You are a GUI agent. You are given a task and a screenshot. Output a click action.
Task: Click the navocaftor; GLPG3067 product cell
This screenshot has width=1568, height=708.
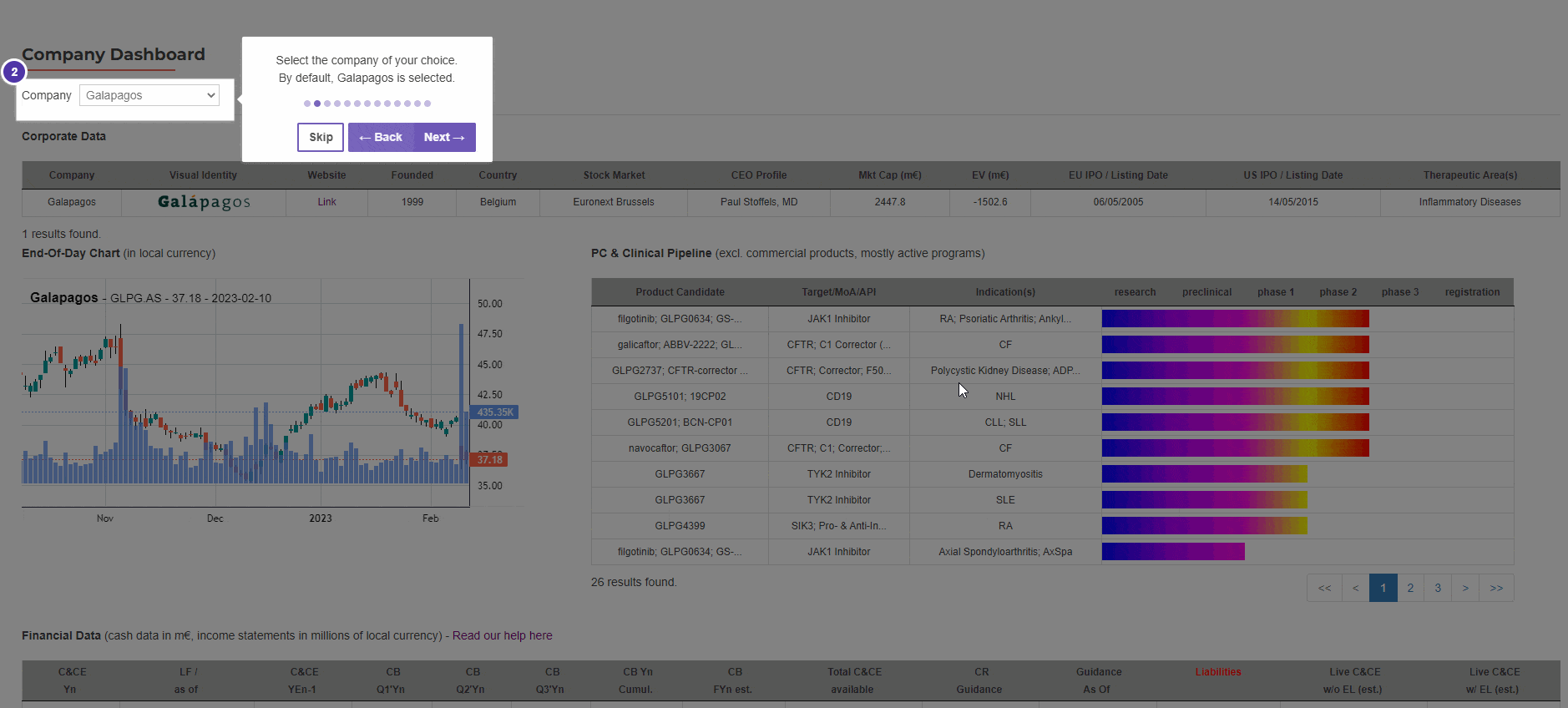pyautogui.click(x=680, y=448)
